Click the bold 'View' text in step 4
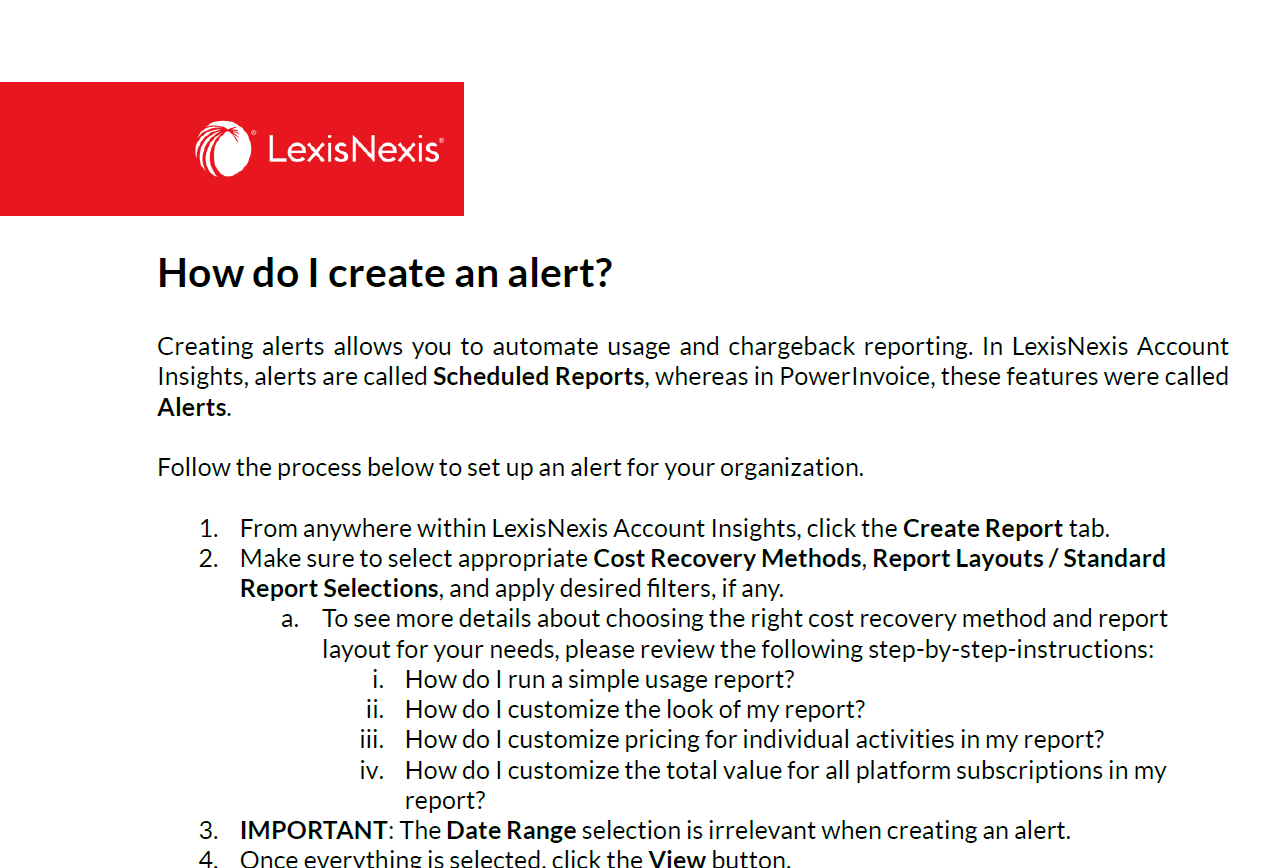This screenshot has width=1286, height=868. [677, 858]
